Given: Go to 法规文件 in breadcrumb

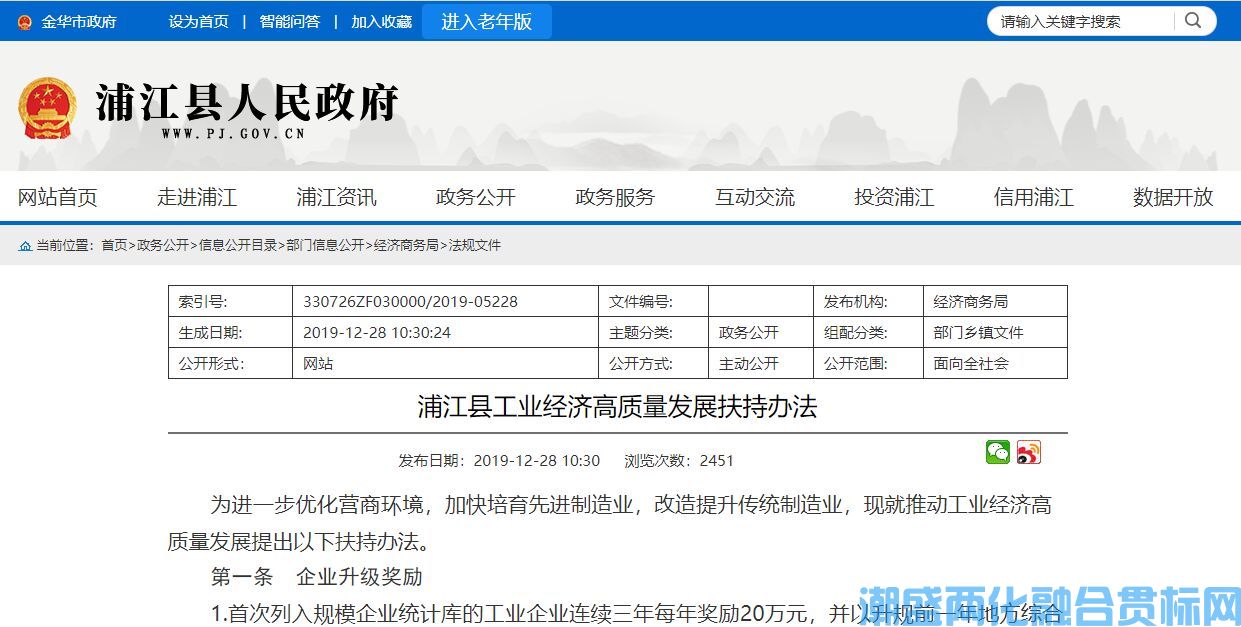Looking at the screenshot, I should pyautogui.click(x=475, y=245).
